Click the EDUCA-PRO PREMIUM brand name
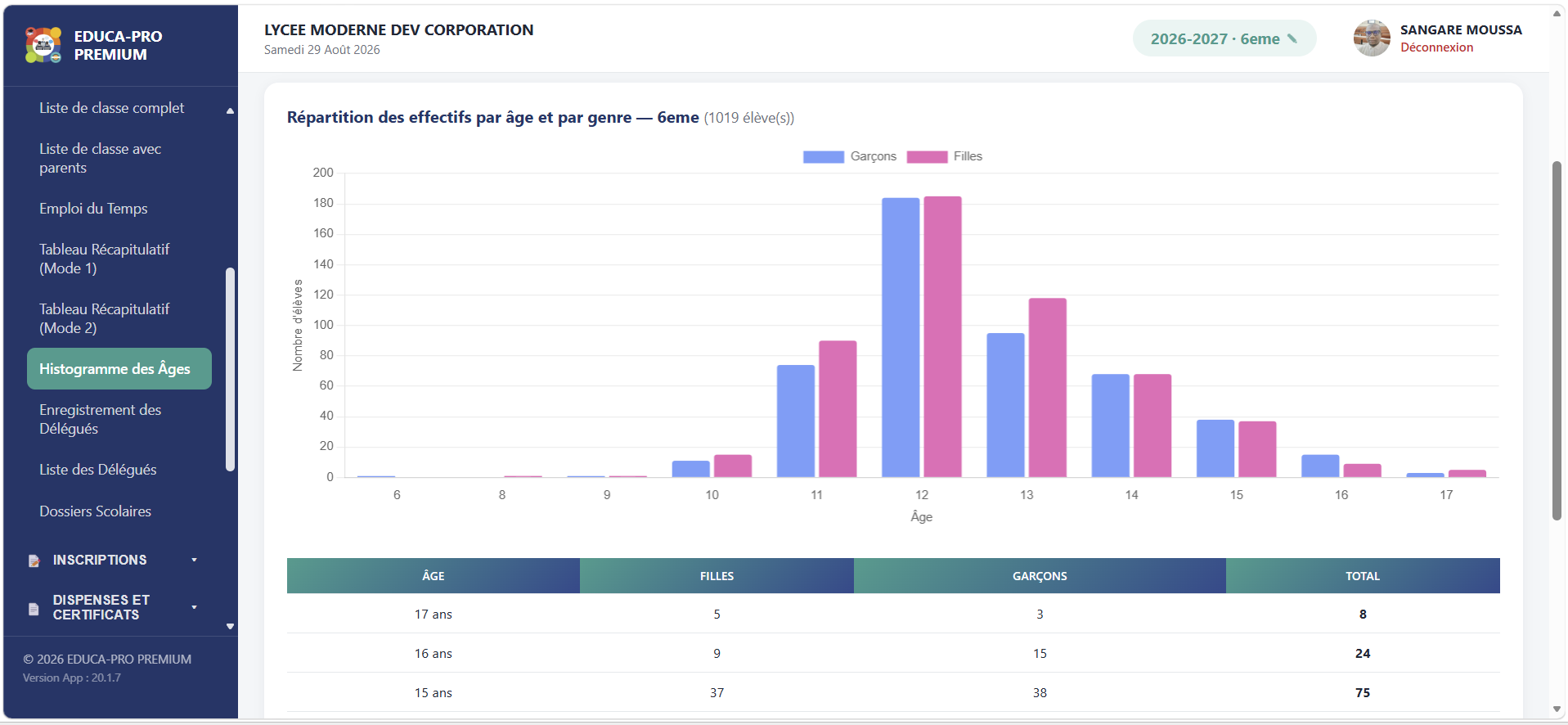 click(118, 46)
